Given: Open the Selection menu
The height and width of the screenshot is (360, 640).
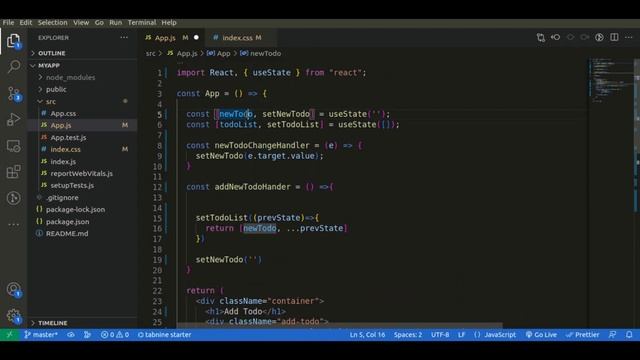Looking at the screenshot, I should pos(53,23).
